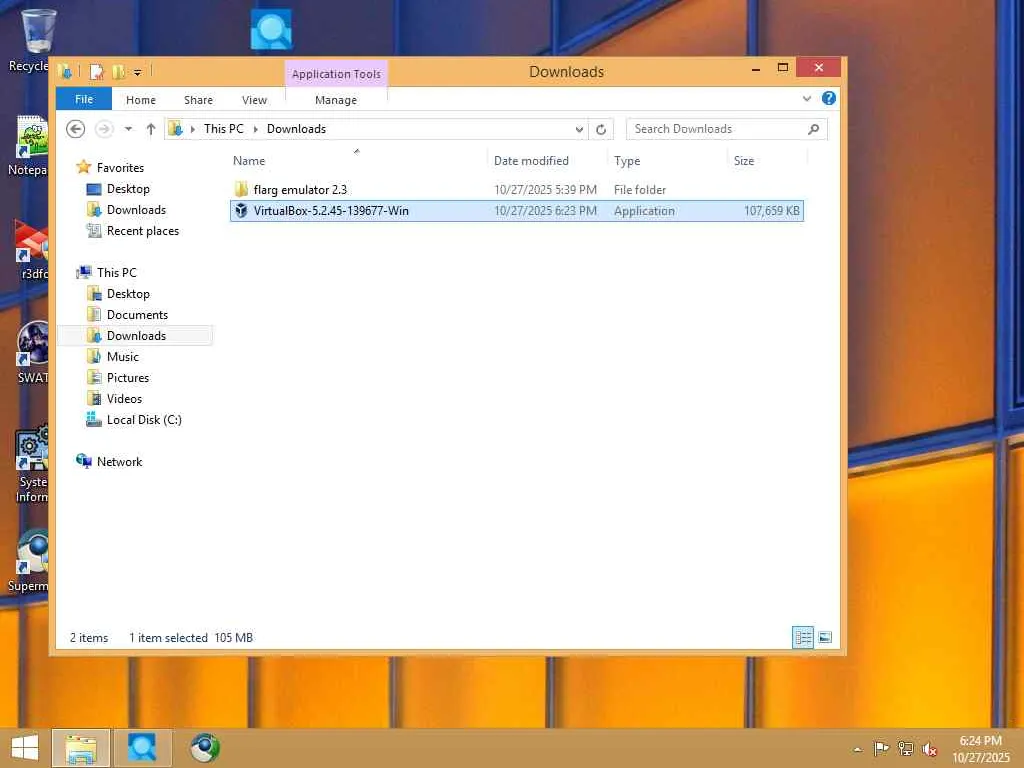Open Recent places in Favorites
This screenshot has height=768, width=1024.
click(x=142, y=231)
